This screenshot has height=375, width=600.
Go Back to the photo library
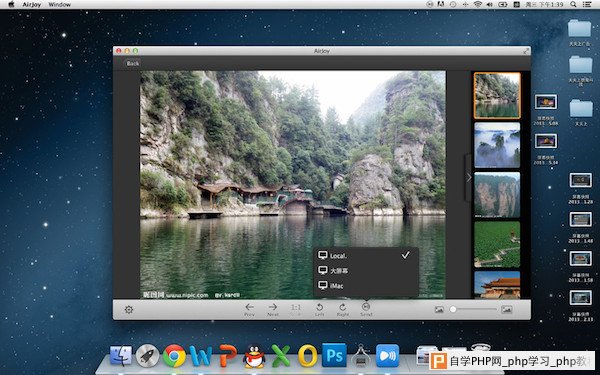(133, 63)
